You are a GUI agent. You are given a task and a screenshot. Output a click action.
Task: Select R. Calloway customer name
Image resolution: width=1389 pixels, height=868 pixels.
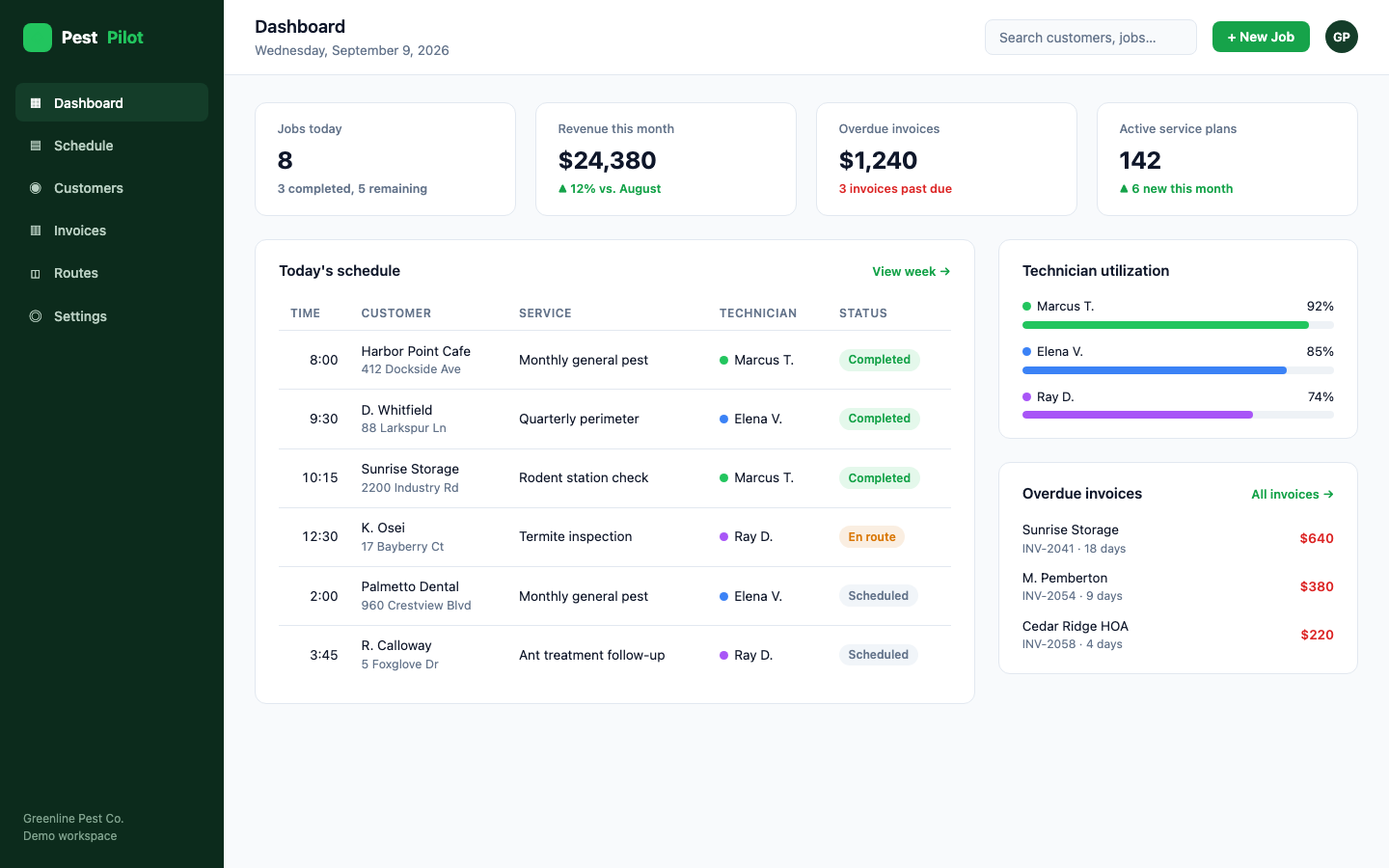point(396,645)
